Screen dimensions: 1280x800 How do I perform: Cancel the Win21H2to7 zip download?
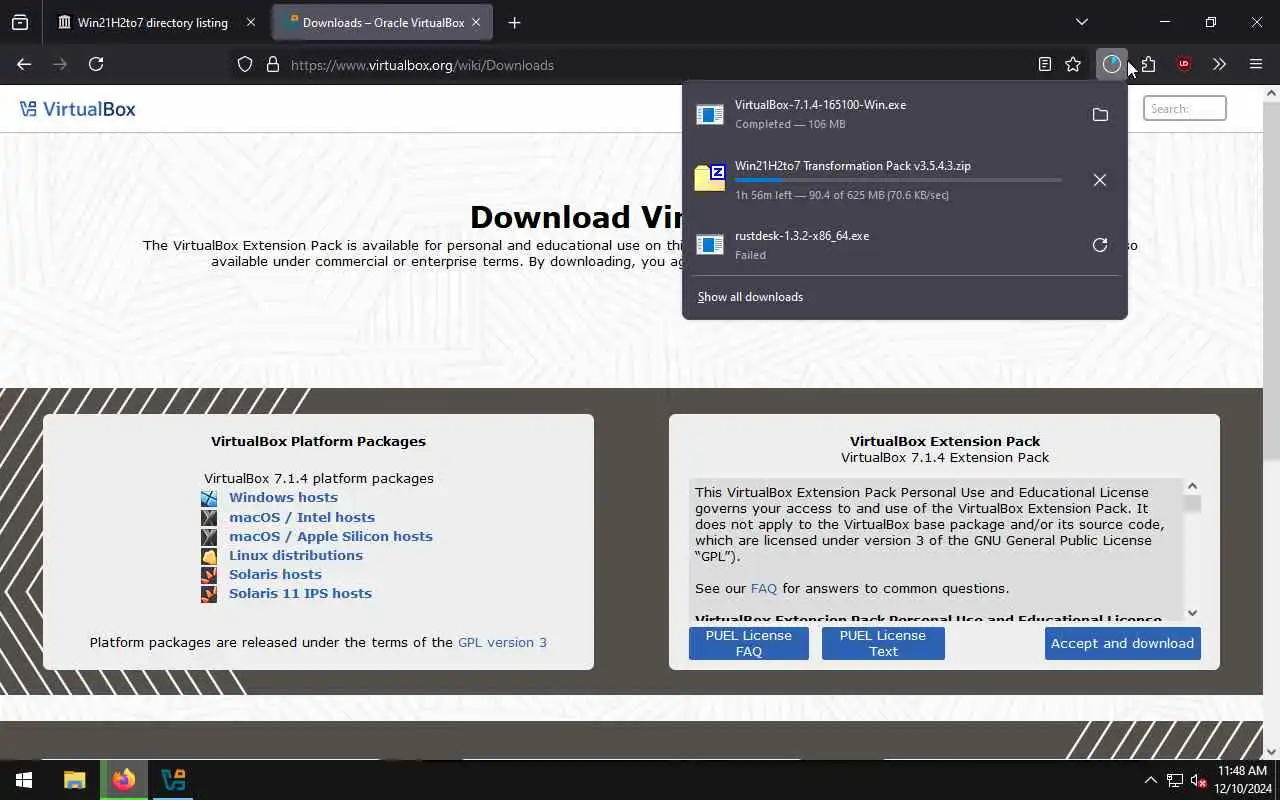1100,180
